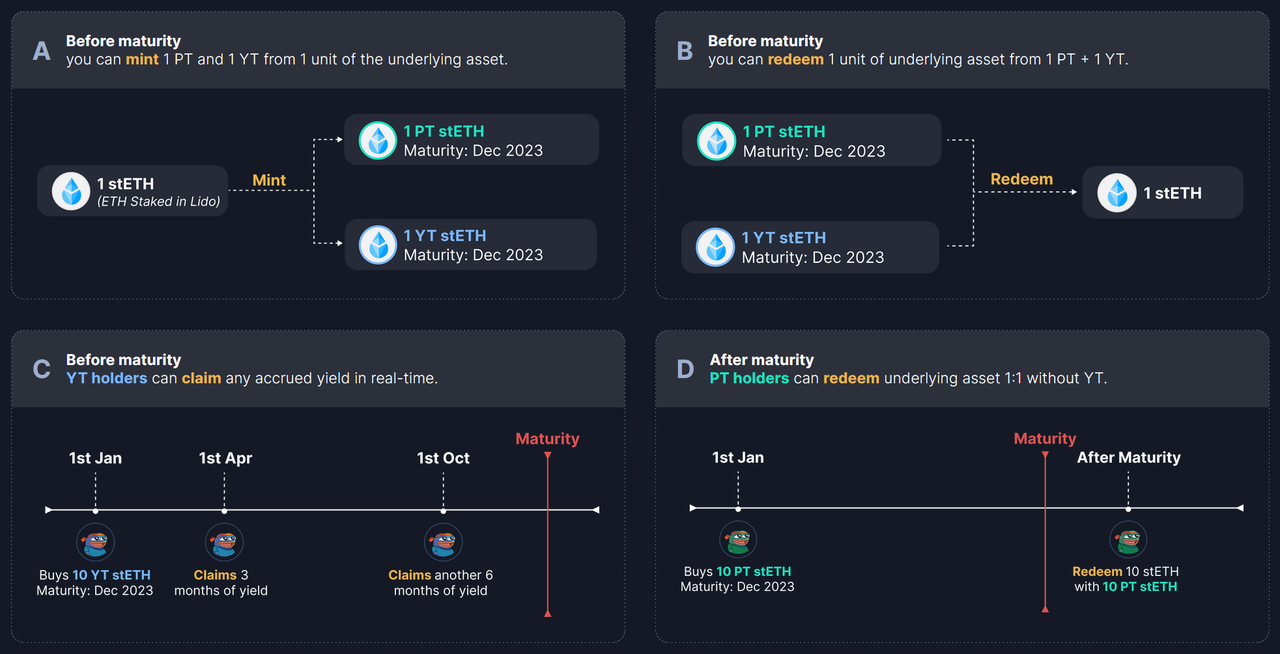This screenshot has height=654, width=1280.
Task: Select the 1 YT stETH token icon in section A
Action: [x=378, y=245]
